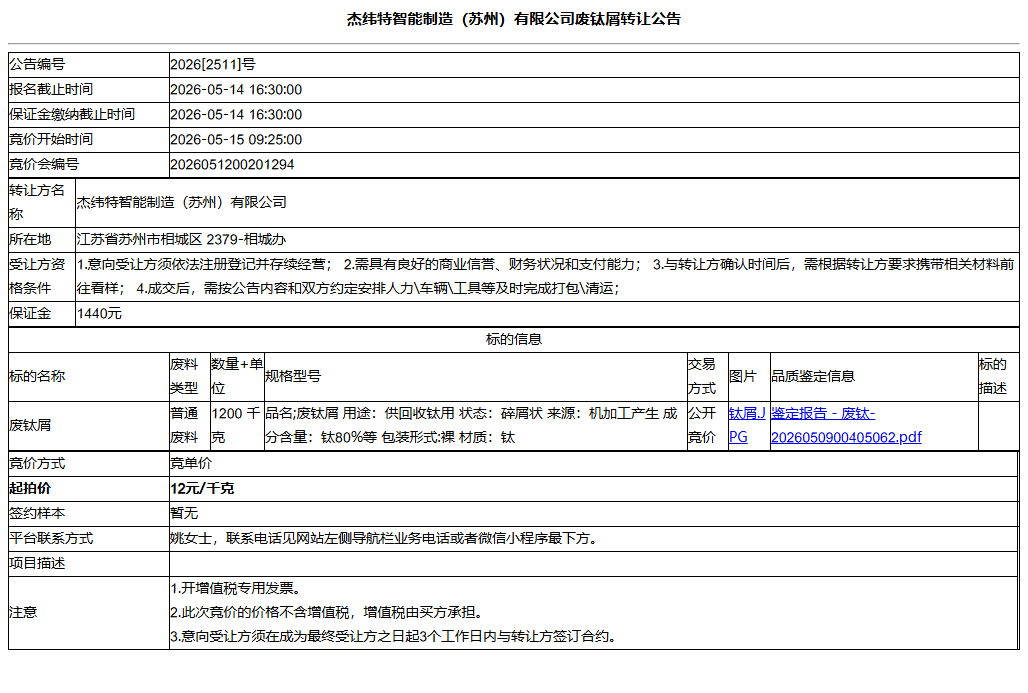Viewport: 1028px width, 693px height.
Task: Select note line 1.开增值税专用发票
Action: coord(237,588)
